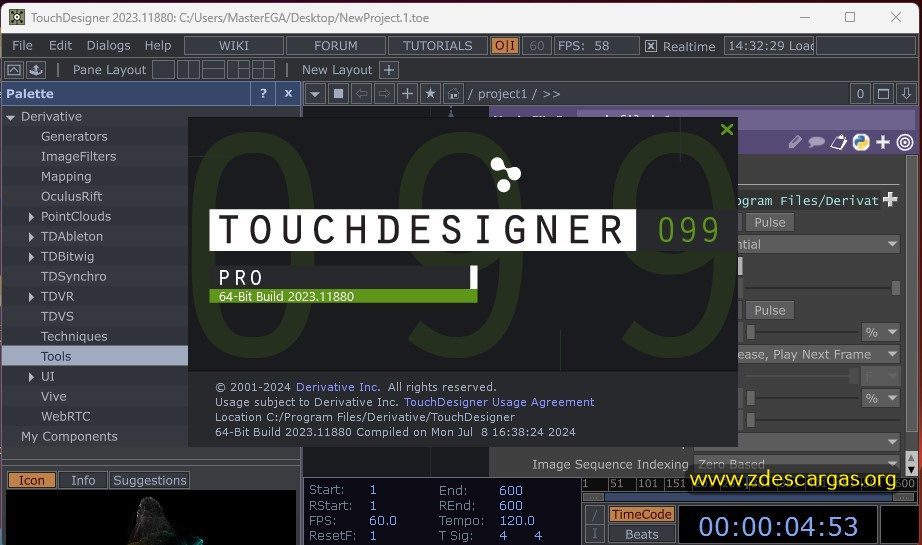
Task: Open the pane type dropdown arrow
Action: [315, 94]
